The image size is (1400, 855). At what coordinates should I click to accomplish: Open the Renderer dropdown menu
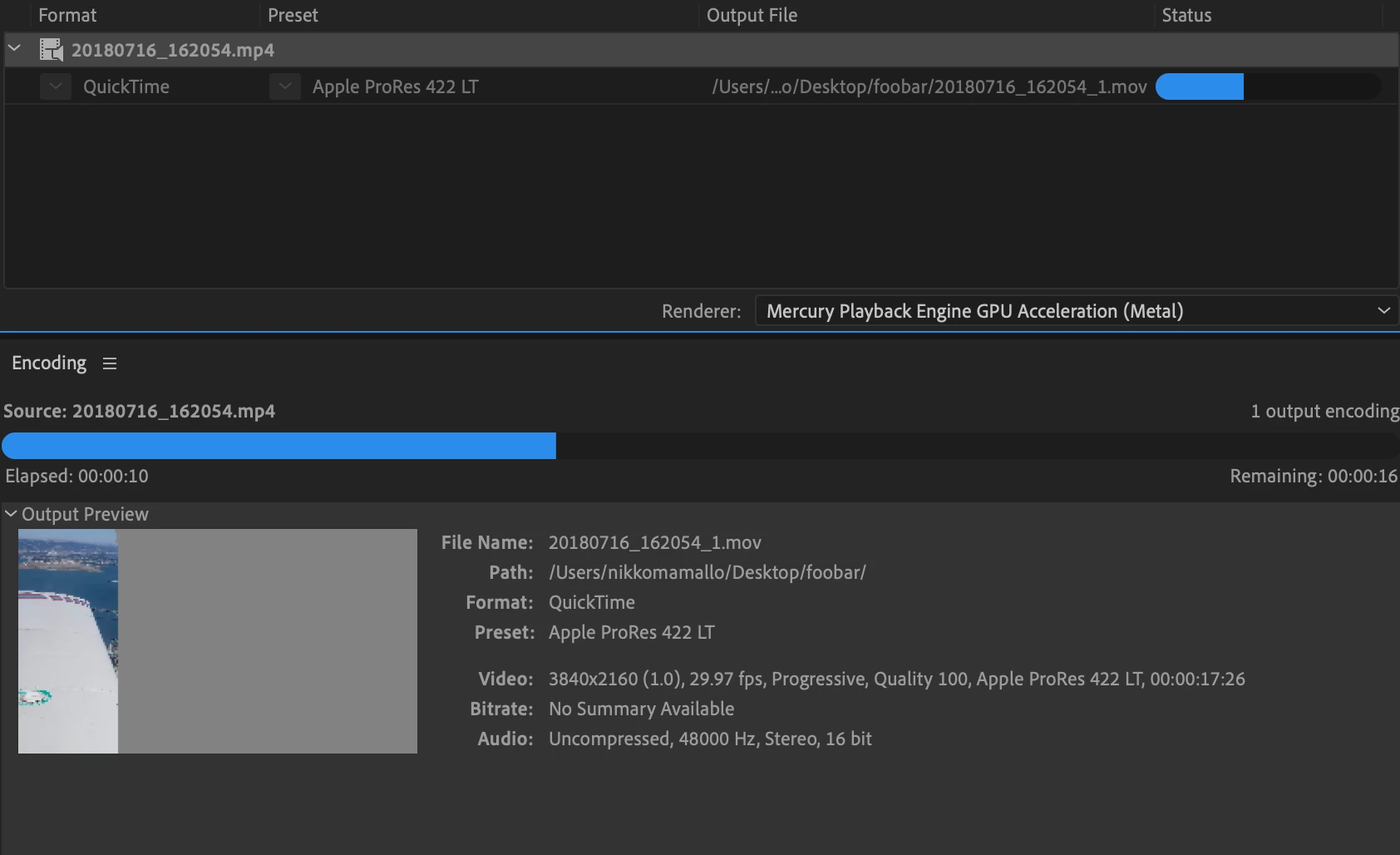pos(1076,311)
